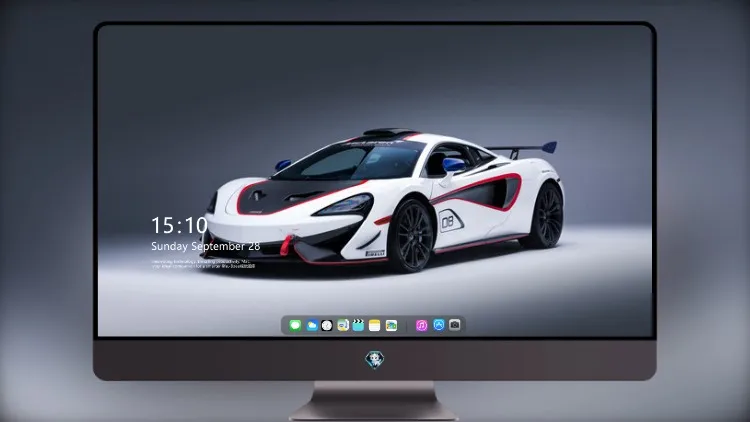Open the Photos gallery app in dock

click(x=391, y=325)
